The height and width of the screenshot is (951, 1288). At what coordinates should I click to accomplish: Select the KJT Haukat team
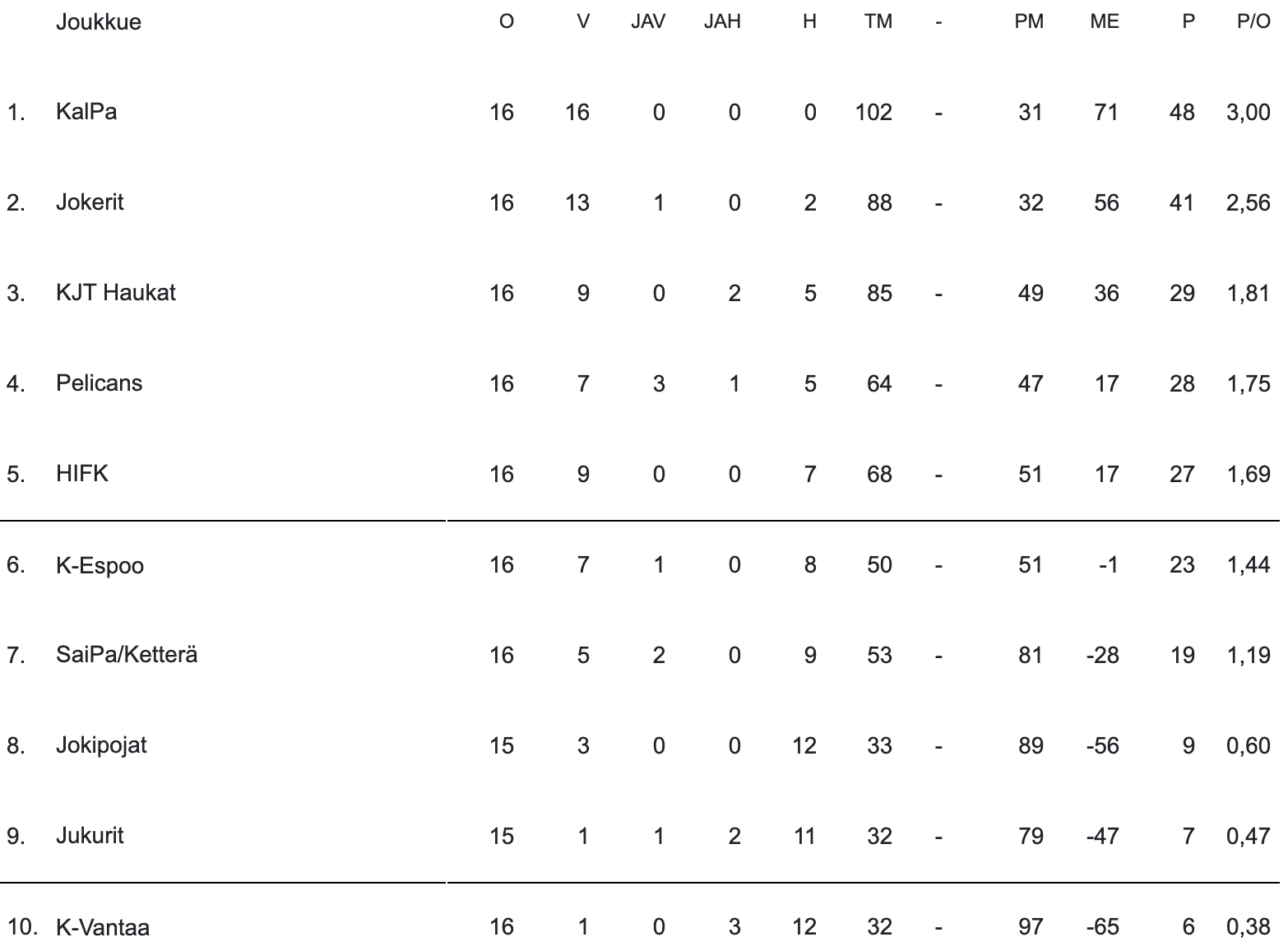point(116,293)
